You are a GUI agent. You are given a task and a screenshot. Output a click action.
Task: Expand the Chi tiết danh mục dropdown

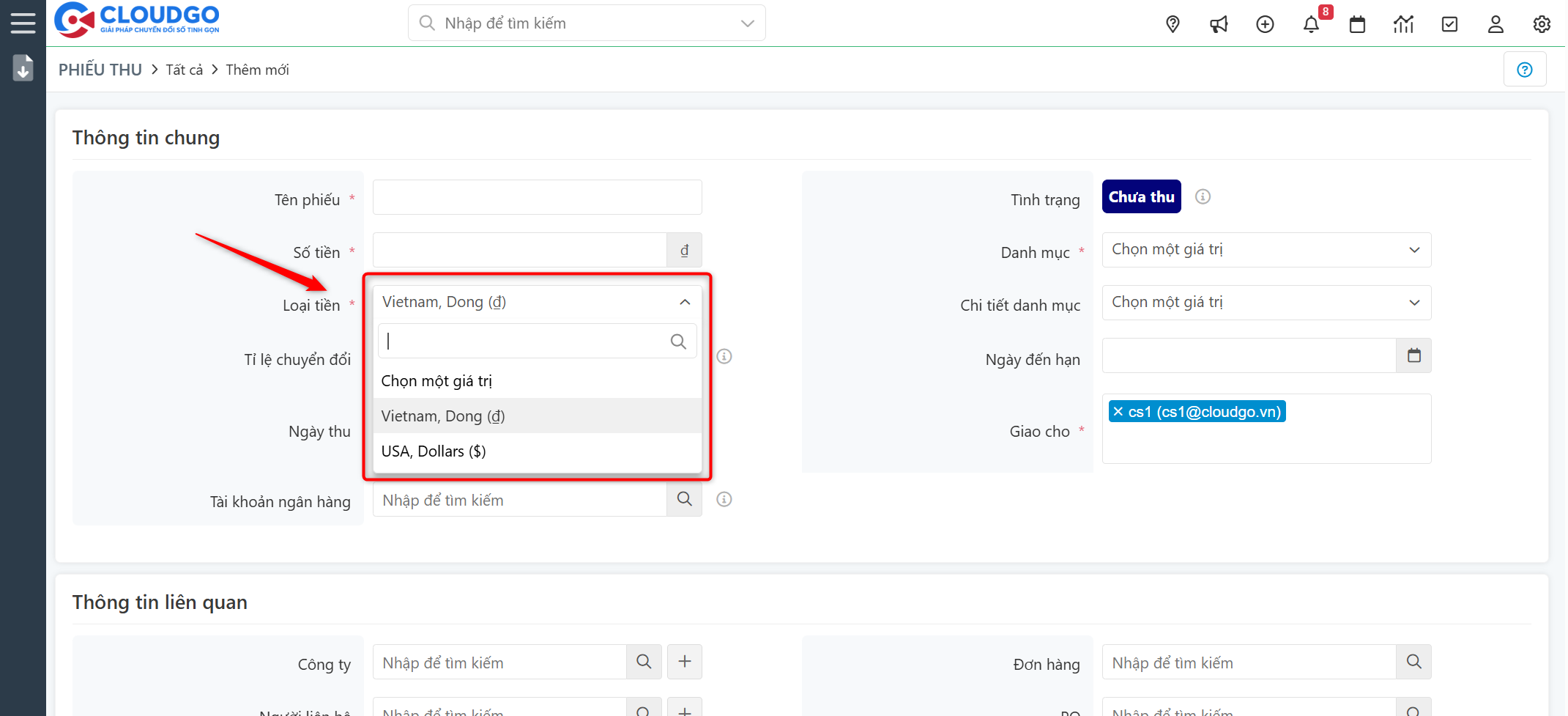click(1266, 303)
